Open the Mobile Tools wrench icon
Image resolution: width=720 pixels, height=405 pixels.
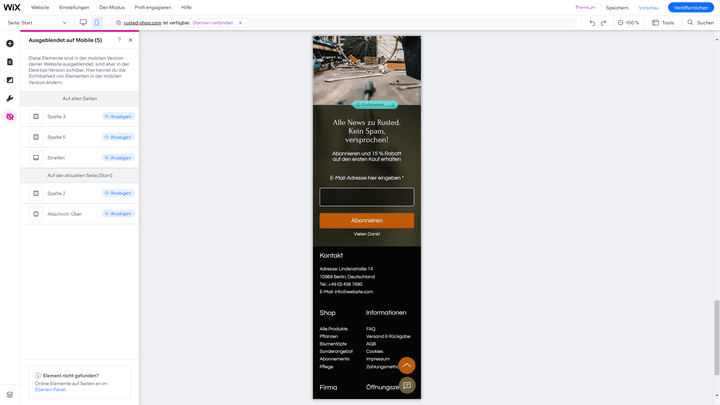(10, 99)
